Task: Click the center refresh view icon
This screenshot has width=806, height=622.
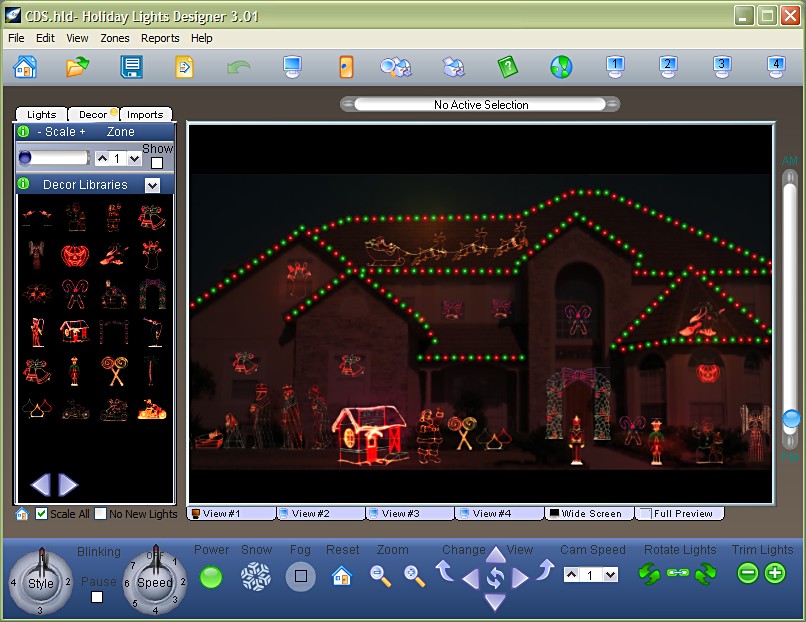Action: click(494, 578)
